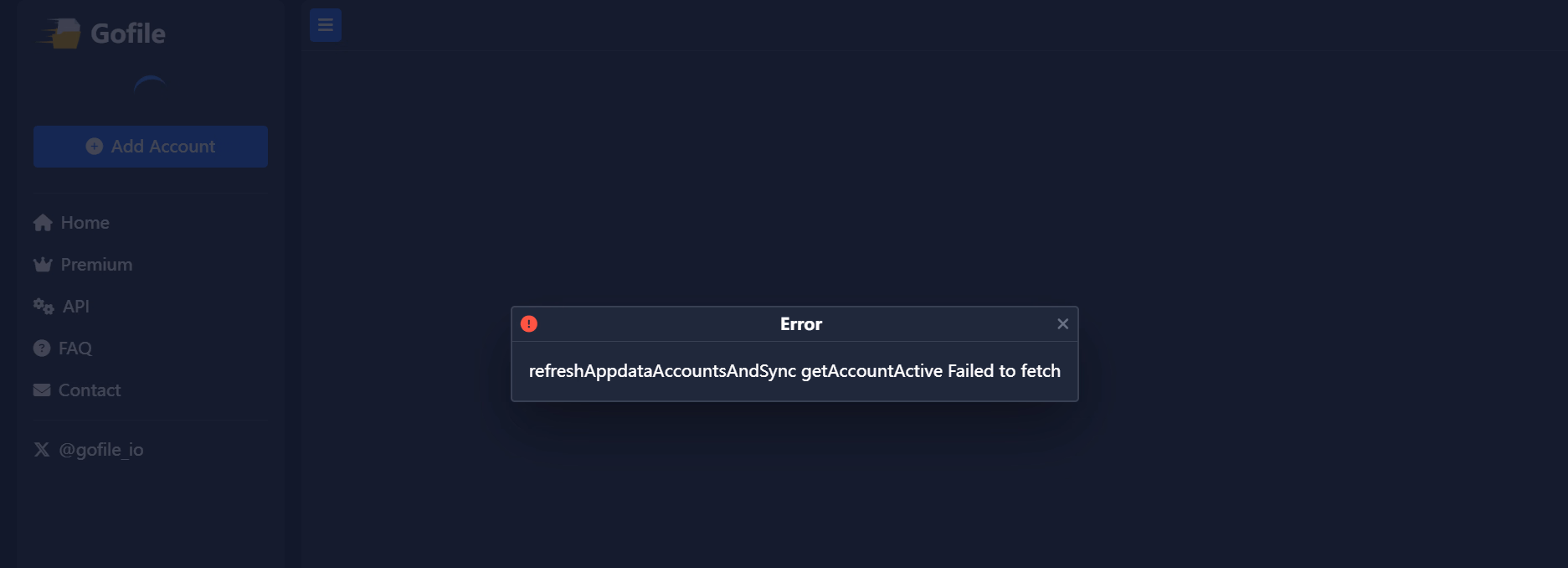Click the red error exclamation icon

[529, 324]
